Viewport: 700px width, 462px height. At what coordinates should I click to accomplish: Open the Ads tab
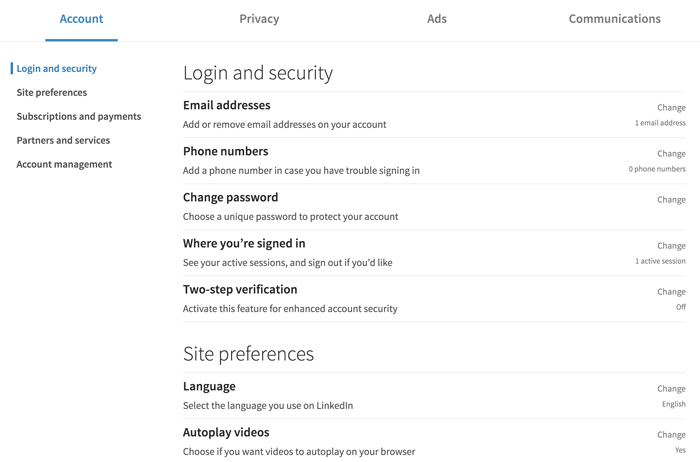coord(437,19)
